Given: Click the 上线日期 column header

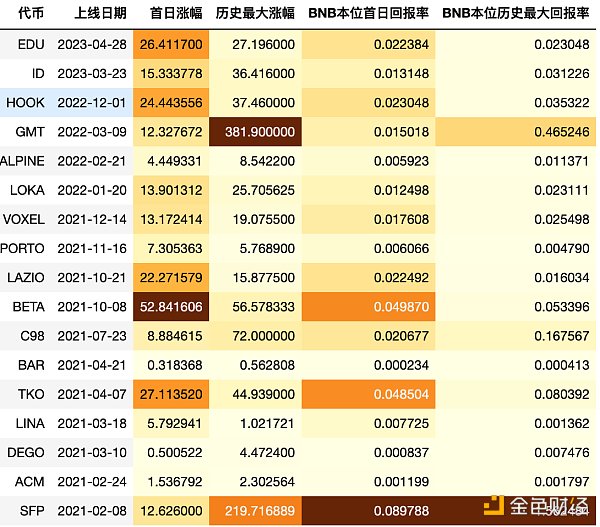Looking at the screenshot, I should pos(100,14).
